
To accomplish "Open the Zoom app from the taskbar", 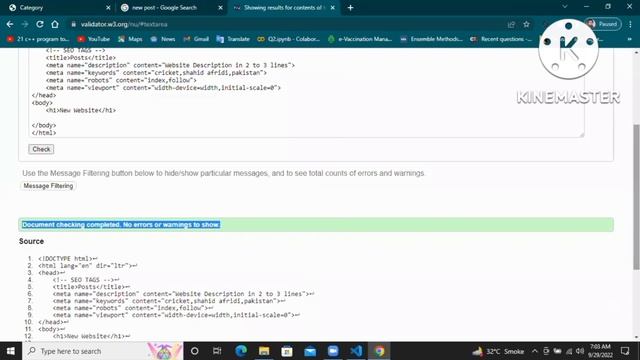I will pyautogui.click(x=333, y=351).
